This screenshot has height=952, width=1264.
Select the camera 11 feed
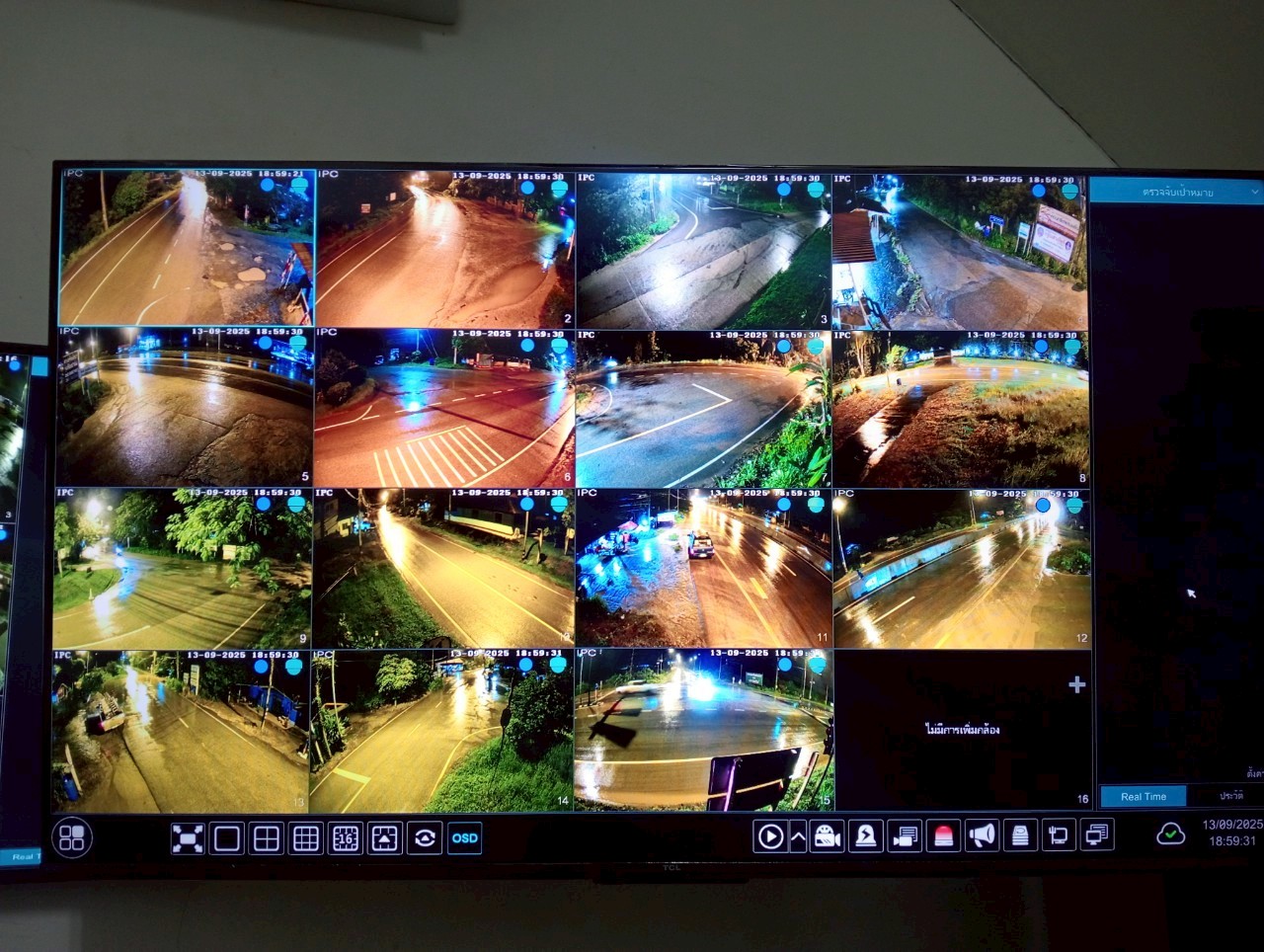tap(704, 568)
